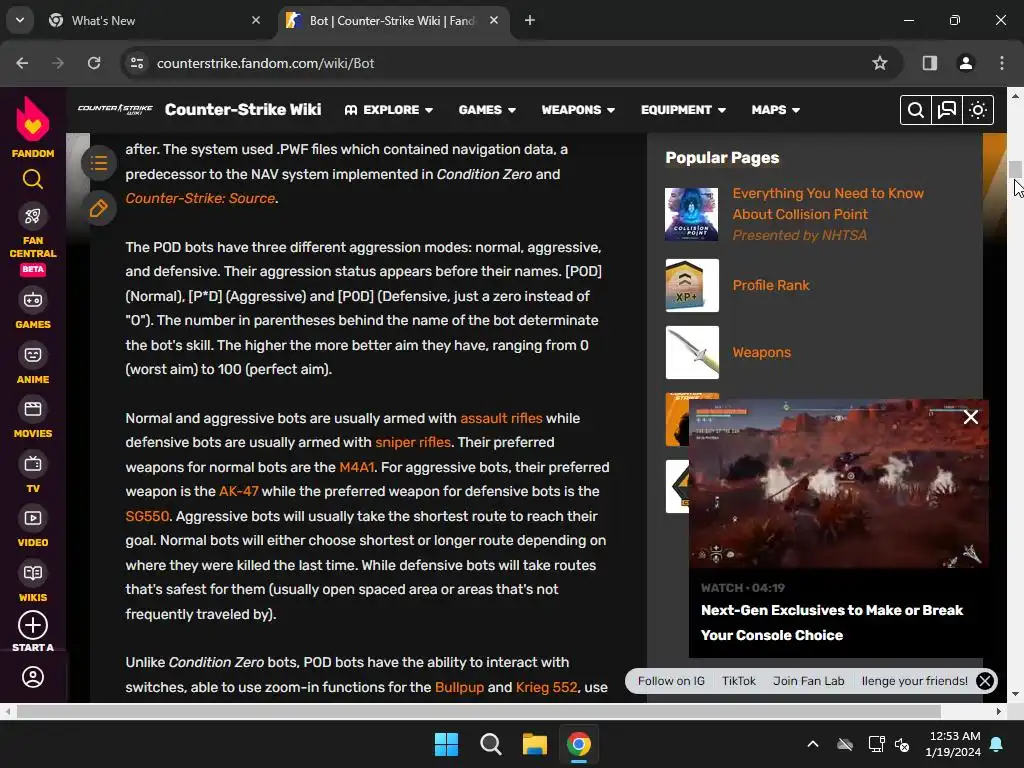1024x768 pixels.
Task: Open the Movies clapperboard icon
Action: (x=33, y=409)
